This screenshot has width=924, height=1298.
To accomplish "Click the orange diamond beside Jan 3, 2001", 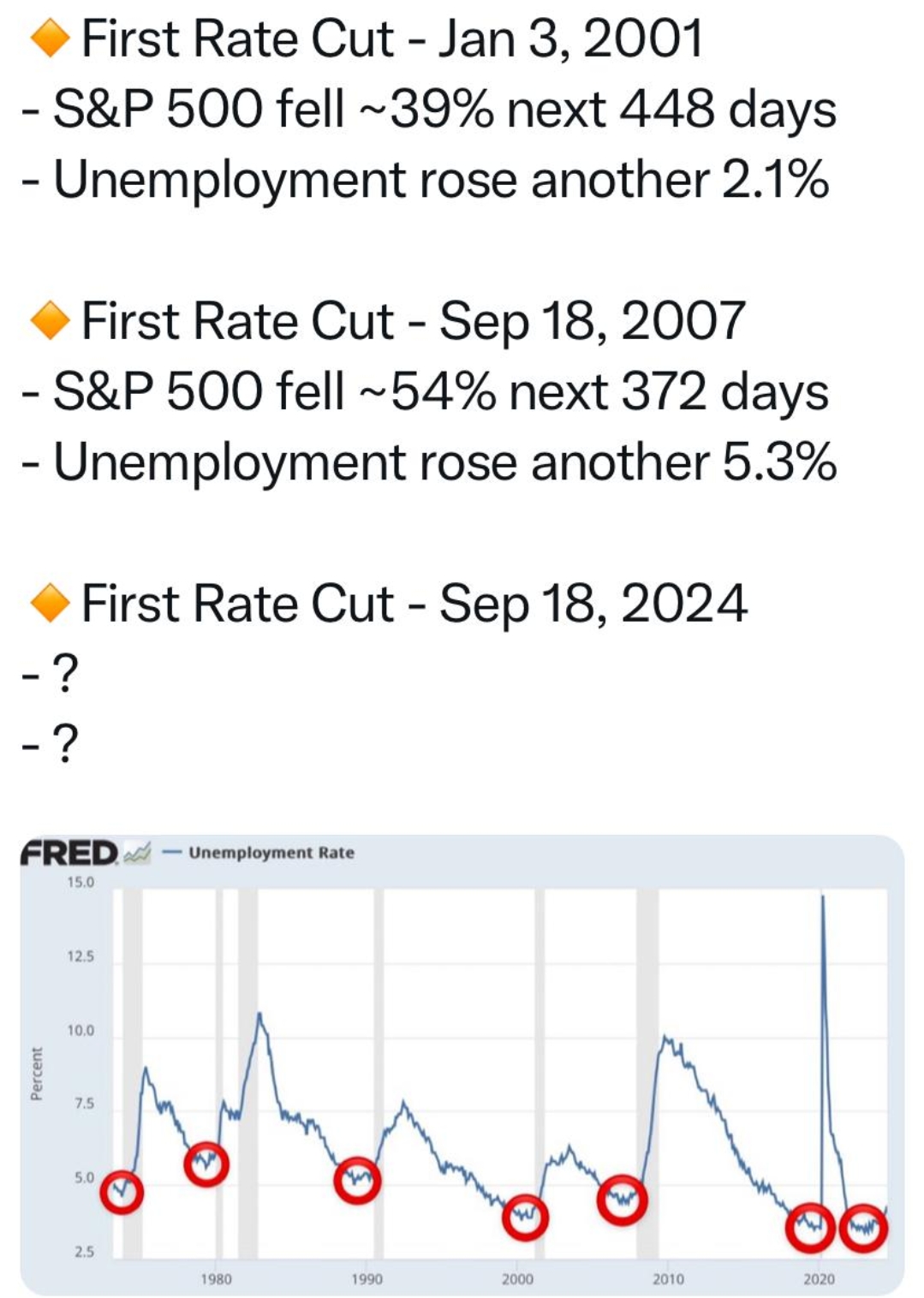I will (x=50, y=39).
